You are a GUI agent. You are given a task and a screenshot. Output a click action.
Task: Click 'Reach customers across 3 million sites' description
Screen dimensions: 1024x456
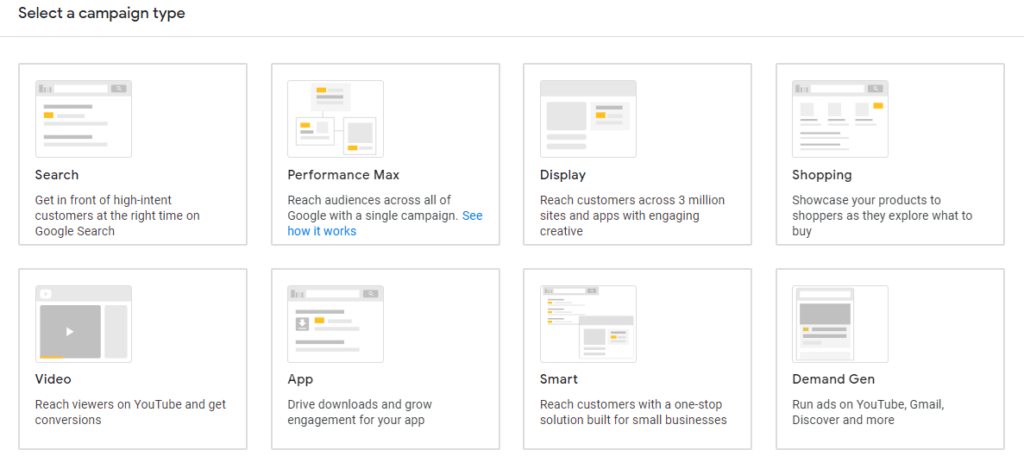632,216
